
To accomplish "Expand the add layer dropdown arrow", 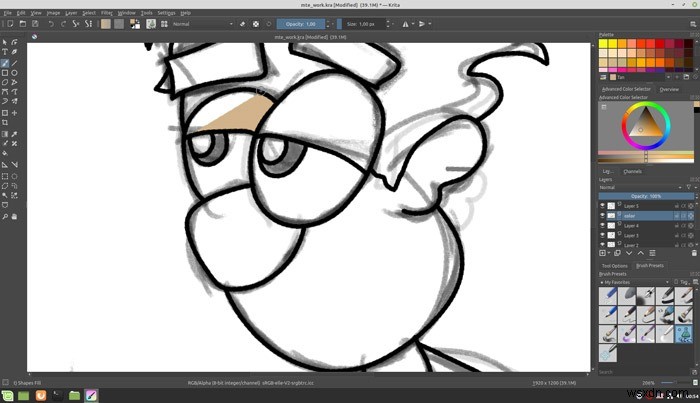I will (x=609, y=253).
